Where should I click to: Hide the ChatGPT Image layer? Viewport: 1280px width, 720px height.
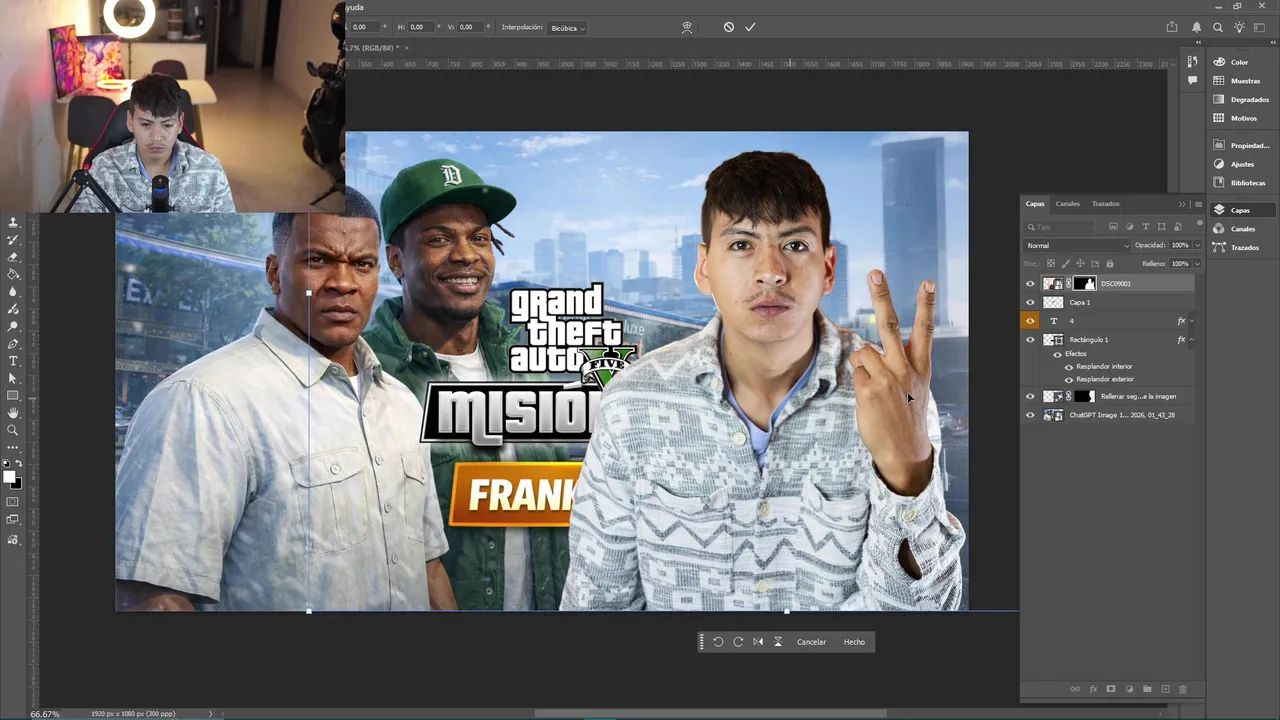[1030, 415]
